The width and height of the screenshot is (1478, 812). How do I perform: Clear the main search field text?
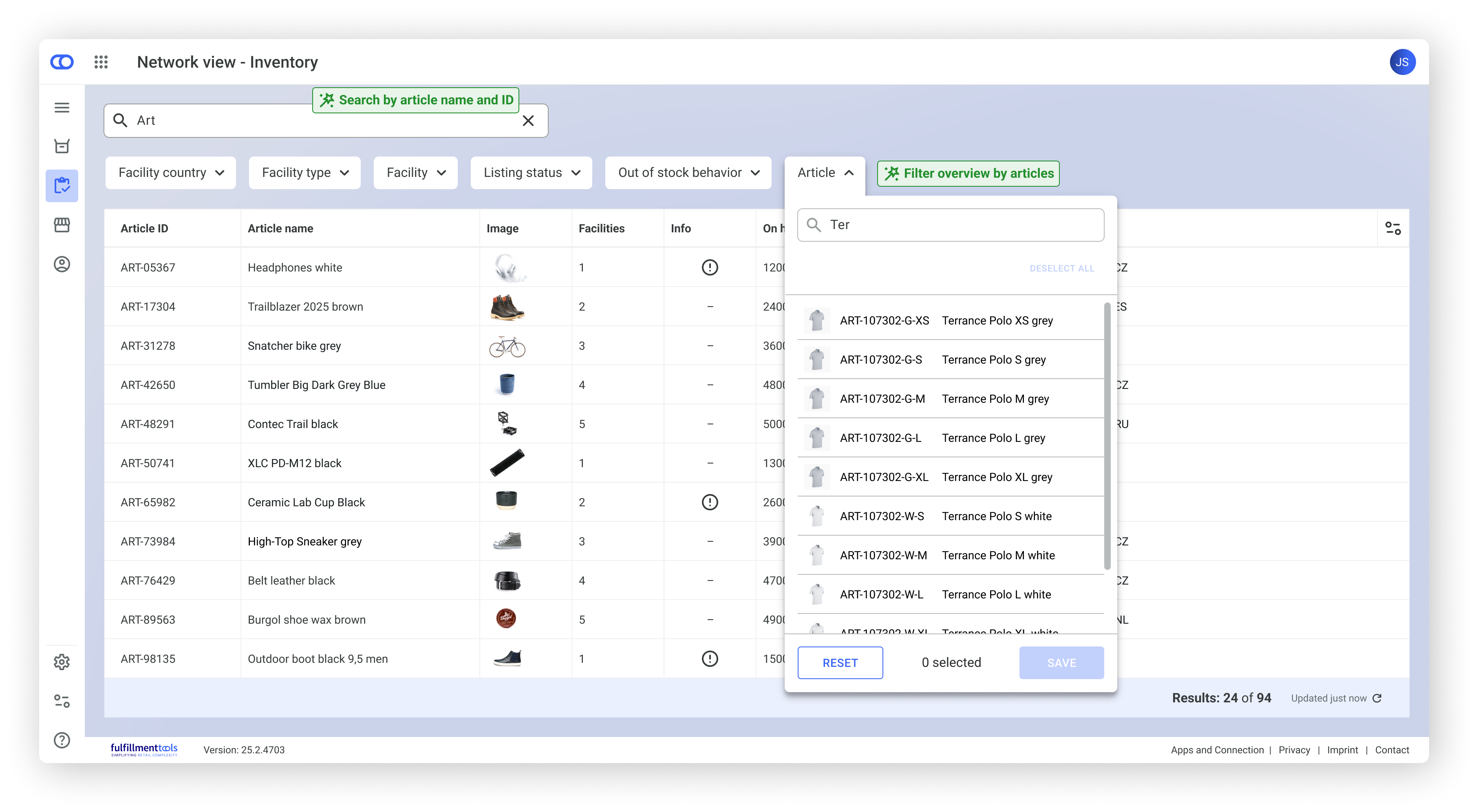click(x=528, y=121)
